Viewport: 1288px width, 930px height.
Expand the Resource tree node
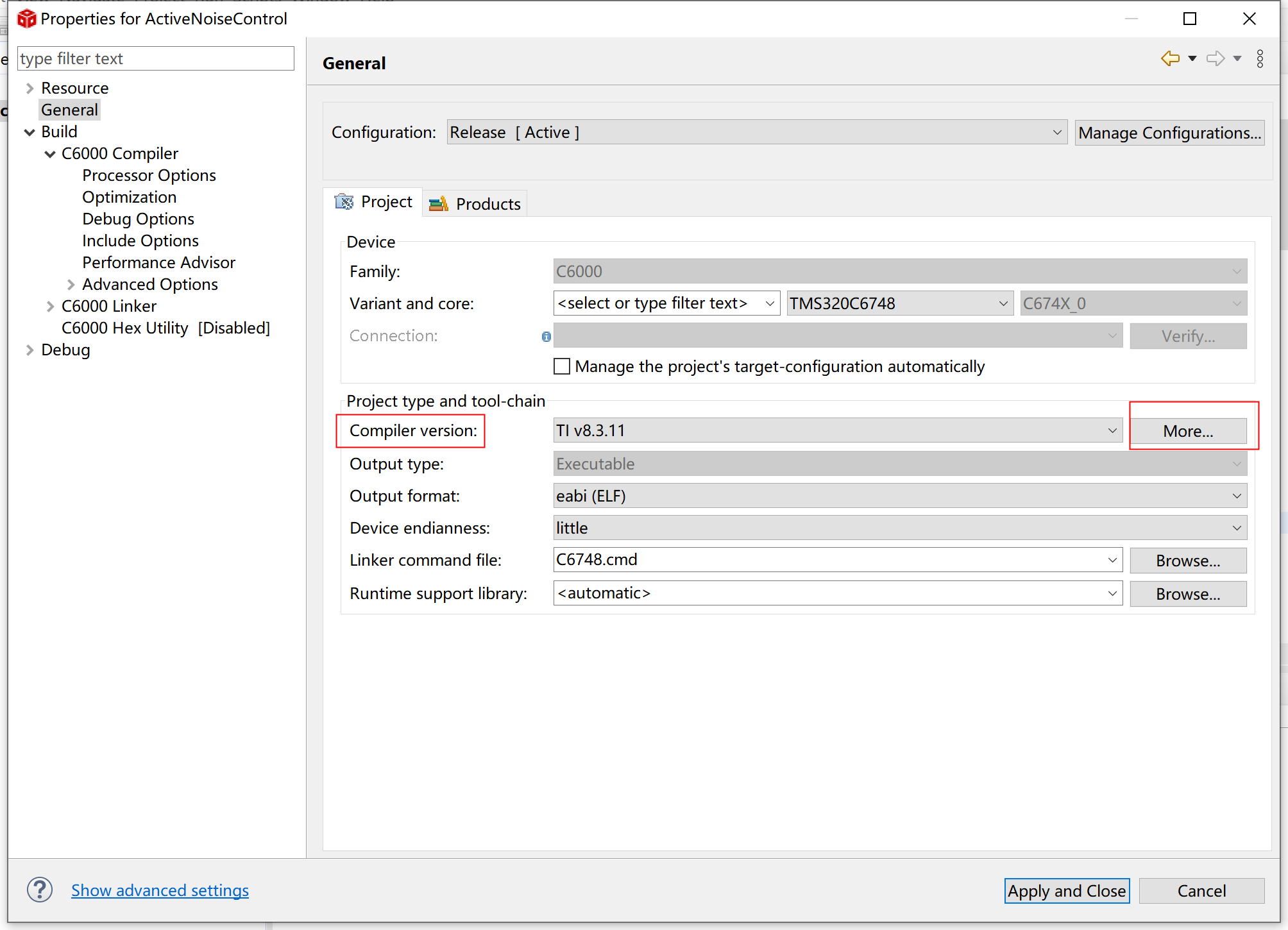tap(30, 88)
